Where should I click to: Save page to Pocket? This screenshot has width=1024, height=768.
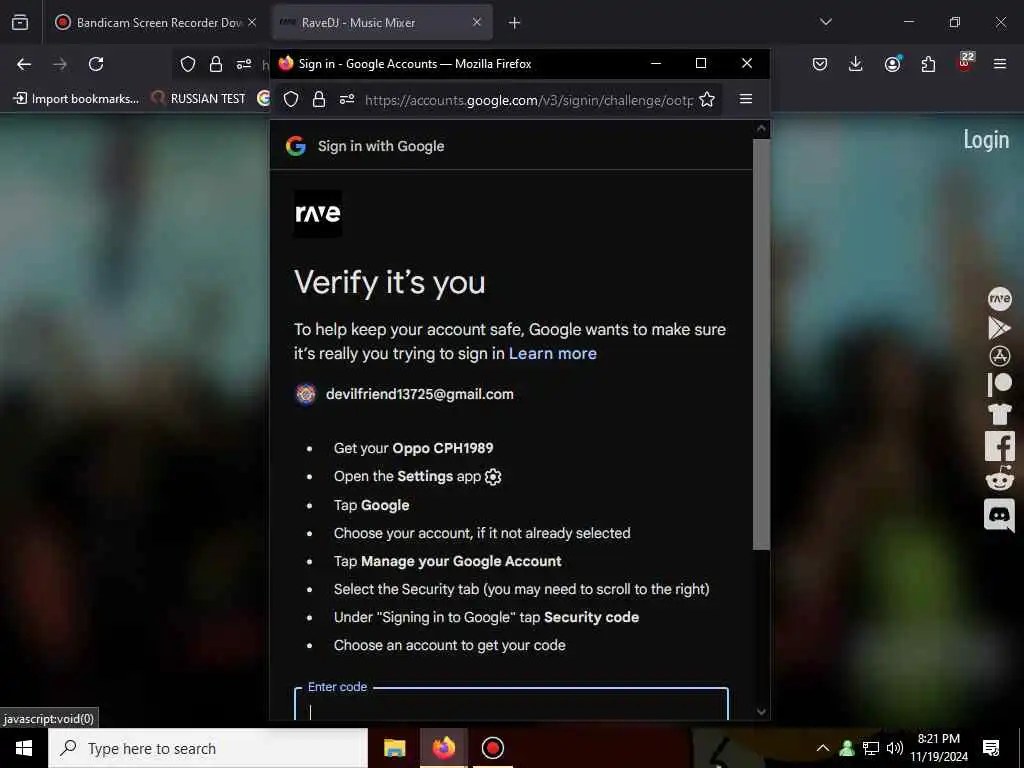pyautogui.click(x=820, y=64)
